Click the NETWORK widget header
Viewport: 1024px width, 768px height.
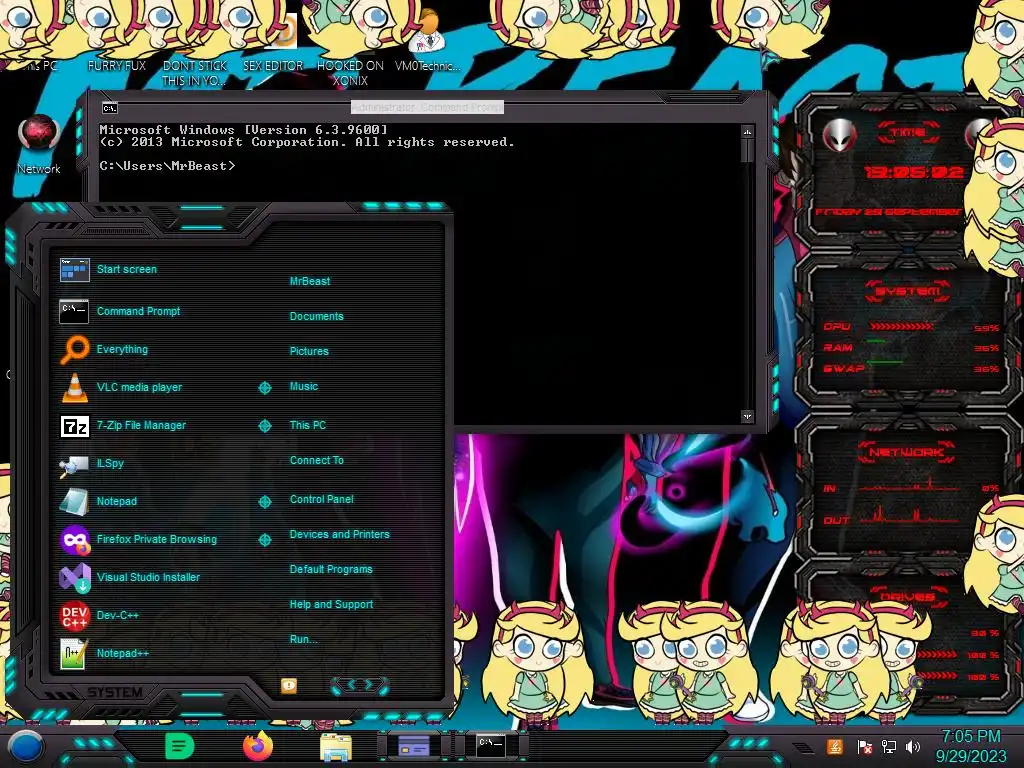point(906,452)
